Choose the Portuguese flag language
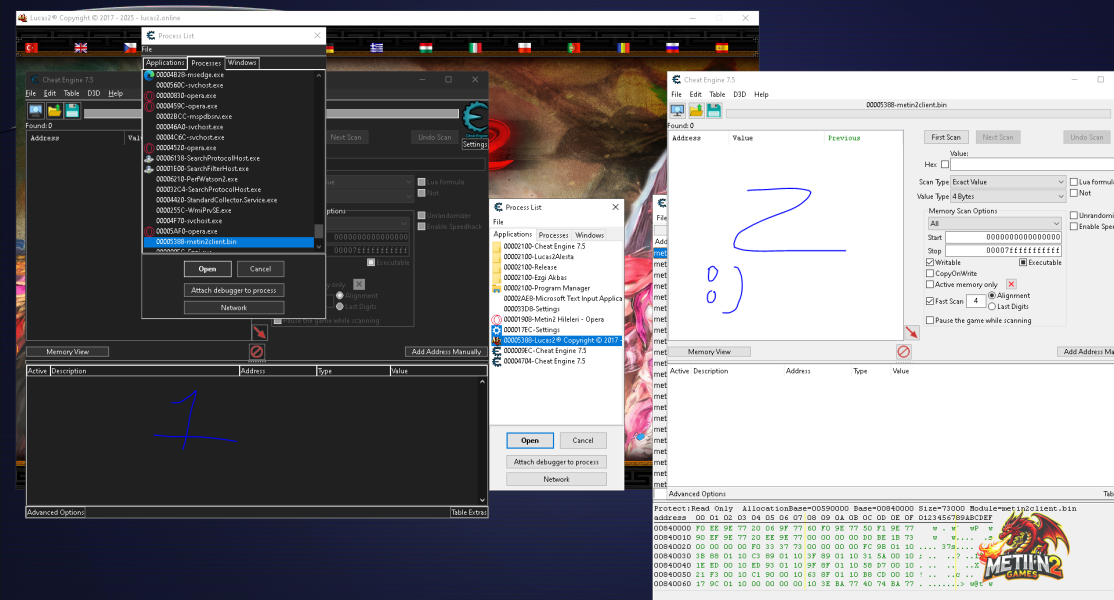 [x=574, y=48]
